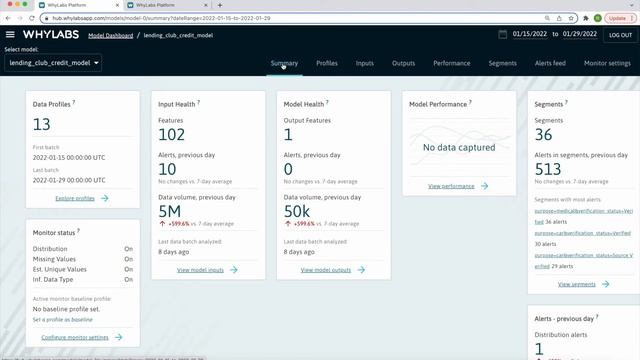Click the View model inputs link
This screenshot has width=640, height=360.
tap(200, 270)
